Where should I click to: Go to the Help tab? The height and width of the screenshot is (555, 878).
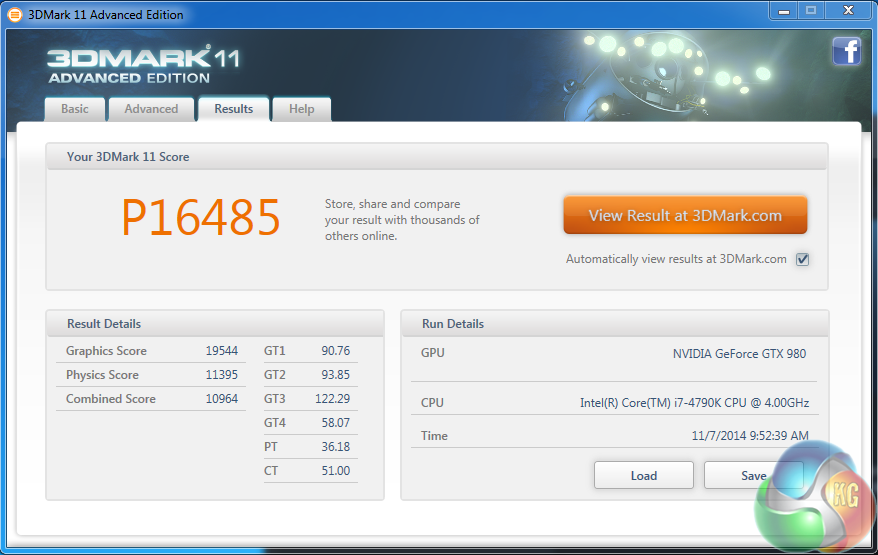coord(302,109)
